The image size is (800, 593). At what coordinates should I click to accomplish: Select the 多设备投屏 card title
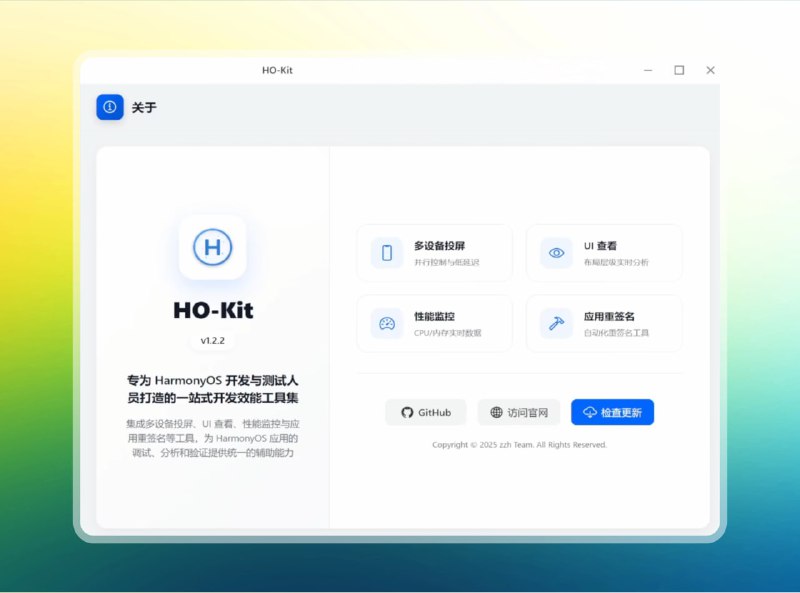coord(439,246)
